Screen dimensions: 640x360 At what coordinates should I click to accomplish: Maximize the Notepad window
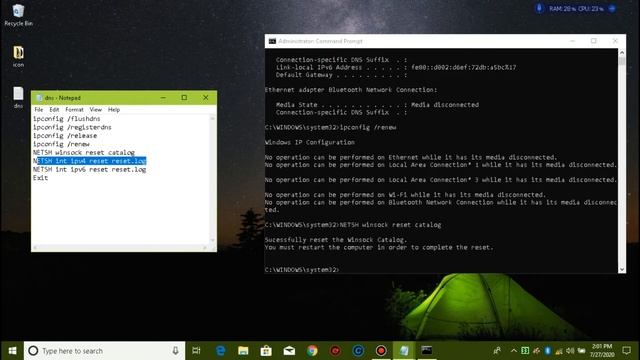click(184, 98)
